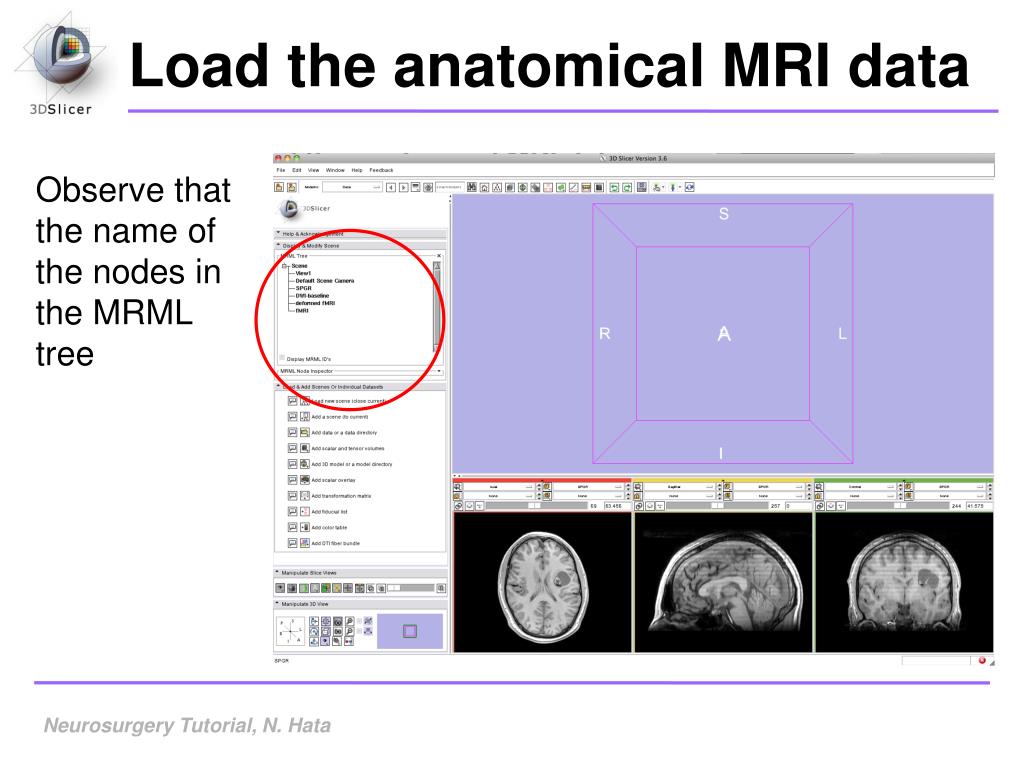
Task: Open the View menu
Action: tap(313, 170)
